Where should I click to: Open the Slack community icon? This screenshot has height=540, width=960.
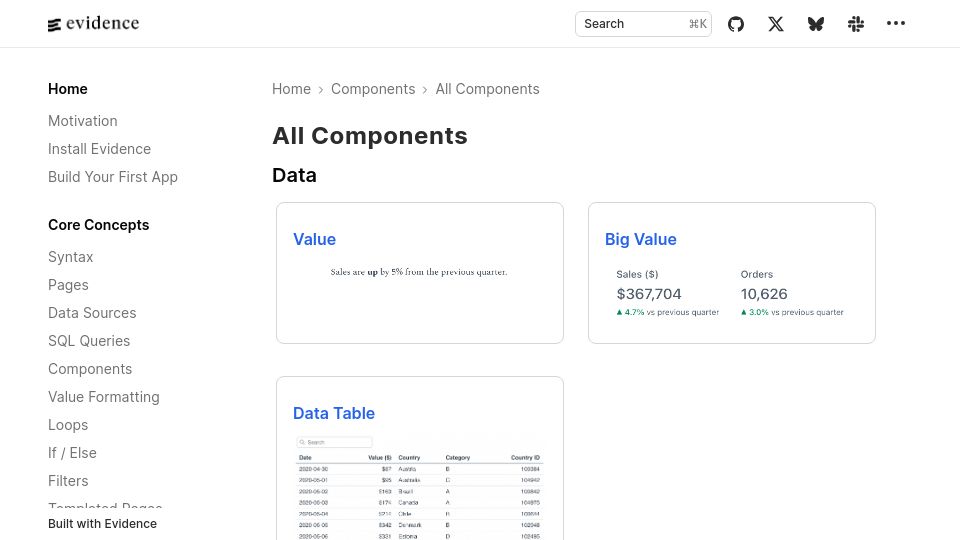click(x=856, y=24)
